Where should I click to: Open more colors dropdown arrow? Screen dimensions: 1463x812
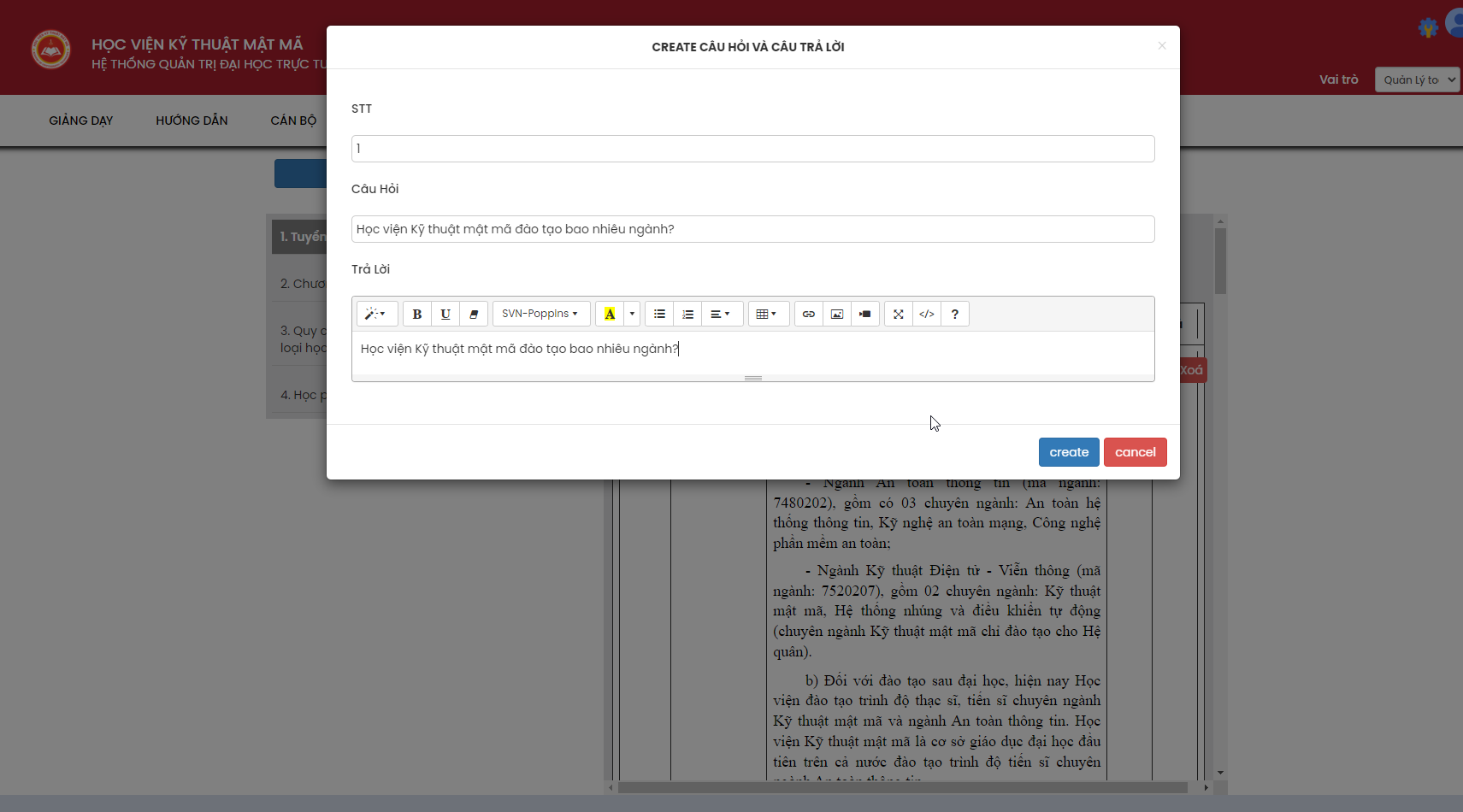point(632,314)
